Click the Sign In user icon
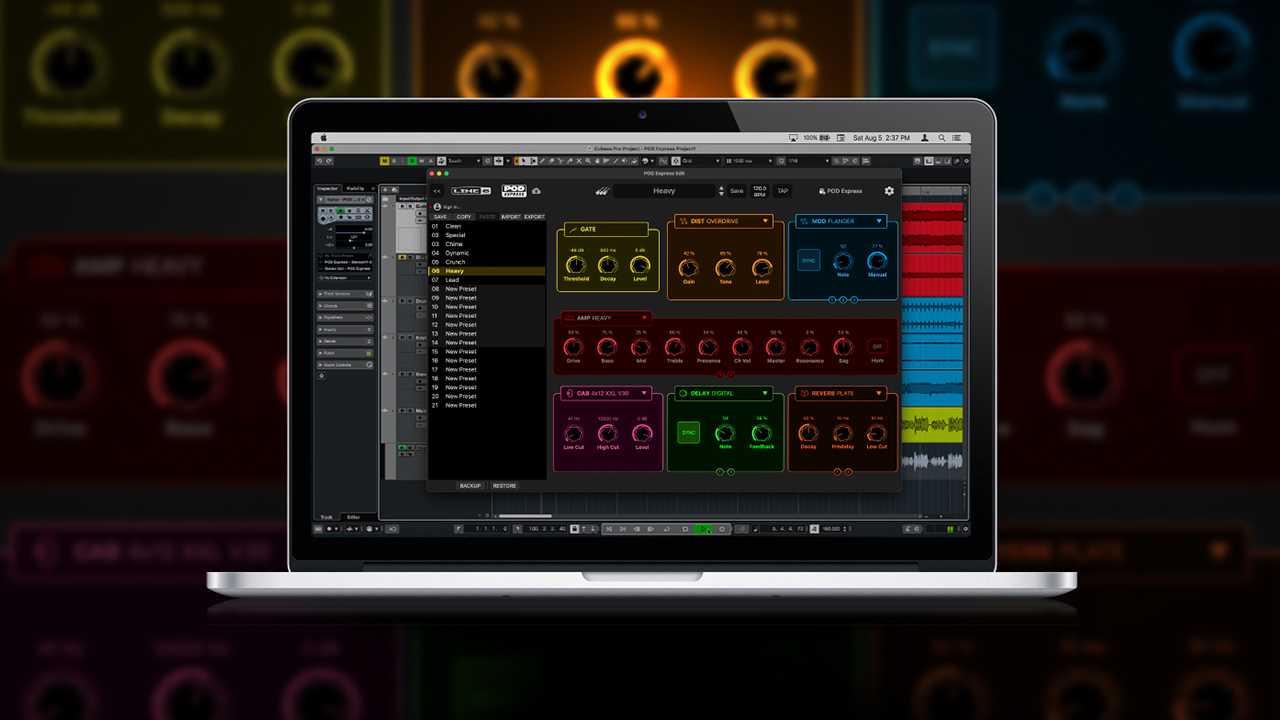 [436, 207]
